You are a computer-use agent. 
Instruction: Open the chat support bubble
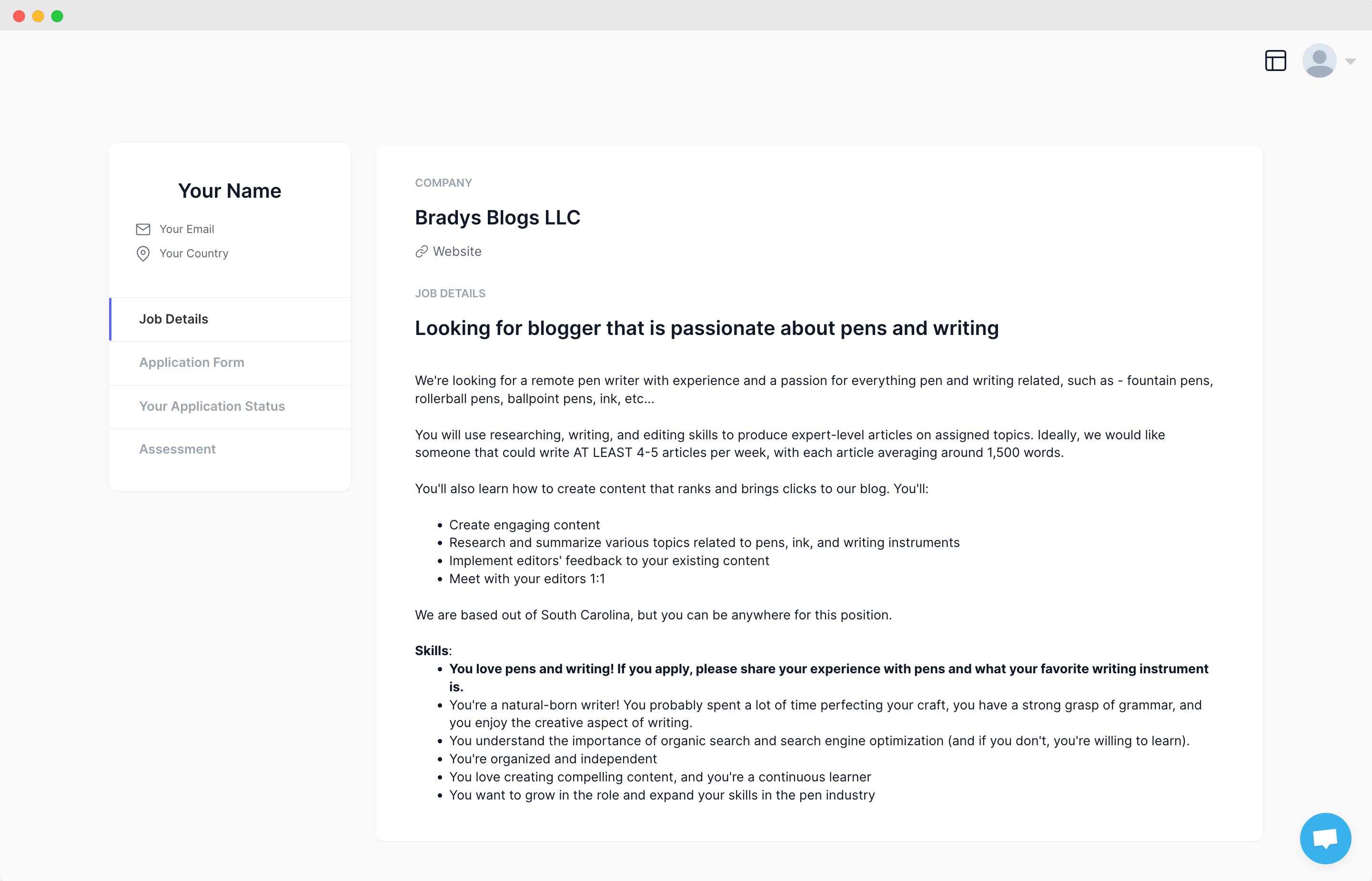[1325, 838]
